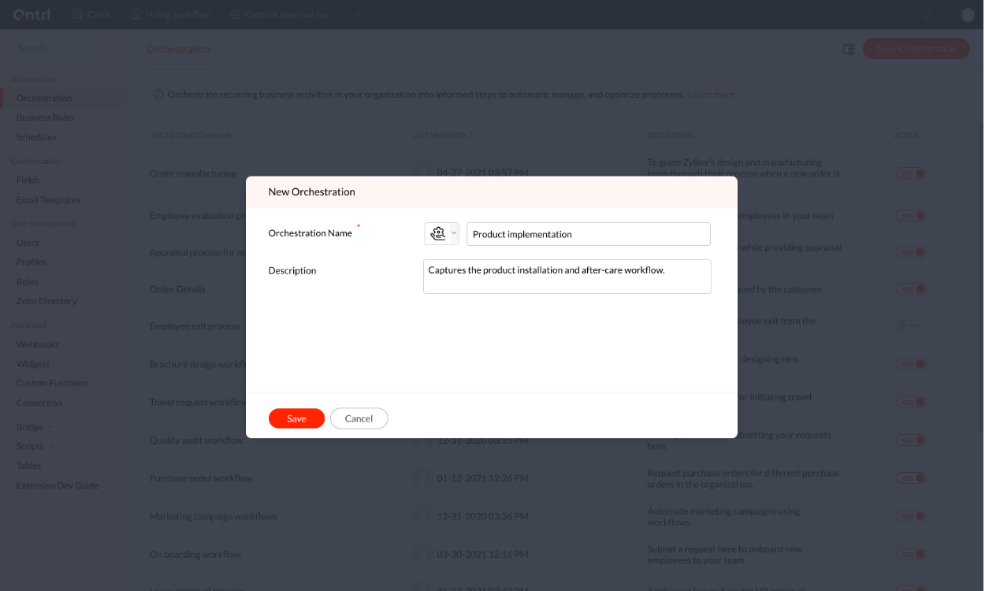Click the search magnifier icon in sidebar
985x591 pixels.
(x=106, y=49)
